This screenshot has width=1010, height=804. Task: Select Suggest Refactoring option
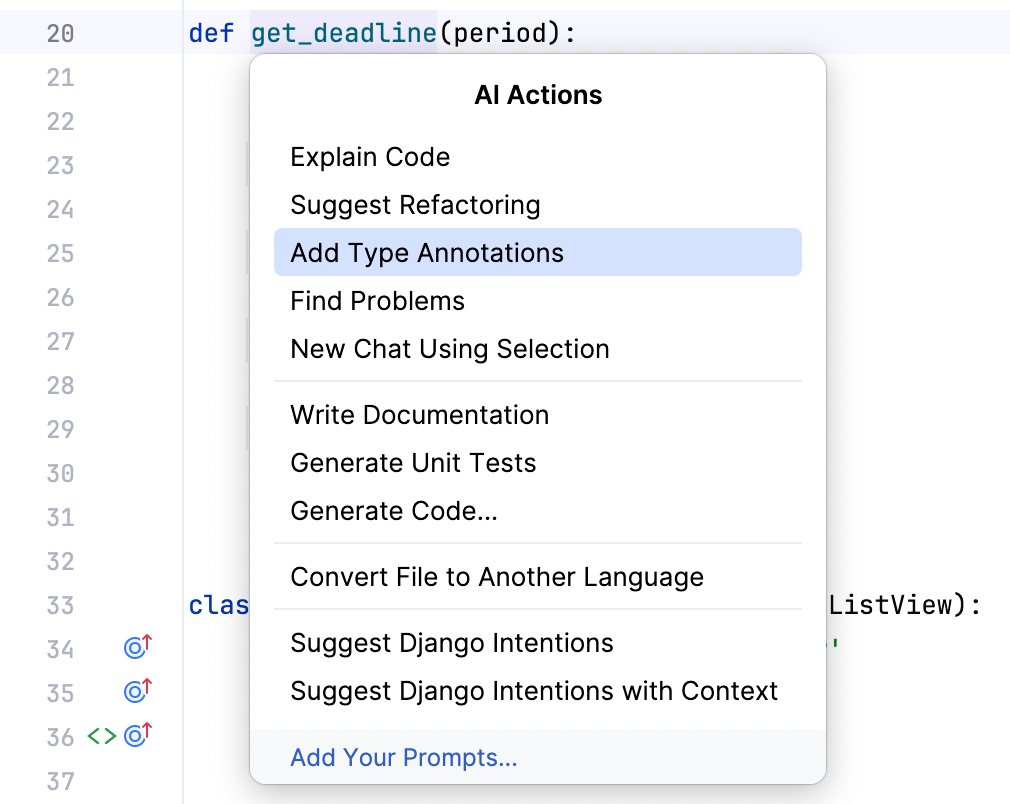415,205
